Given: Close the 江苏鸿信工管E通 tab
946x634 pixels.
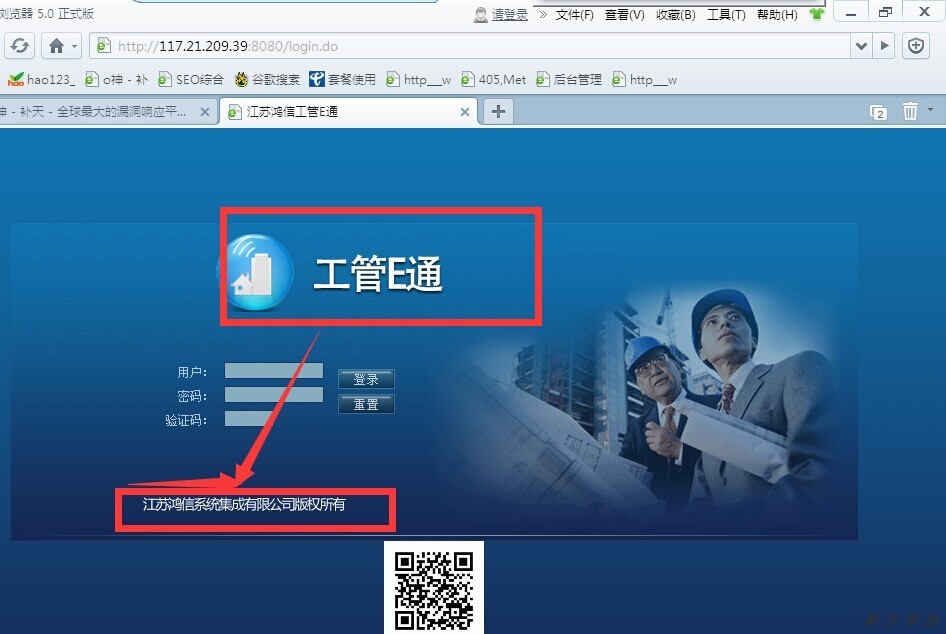Looking at the screenshot, I should coord(465,112).
